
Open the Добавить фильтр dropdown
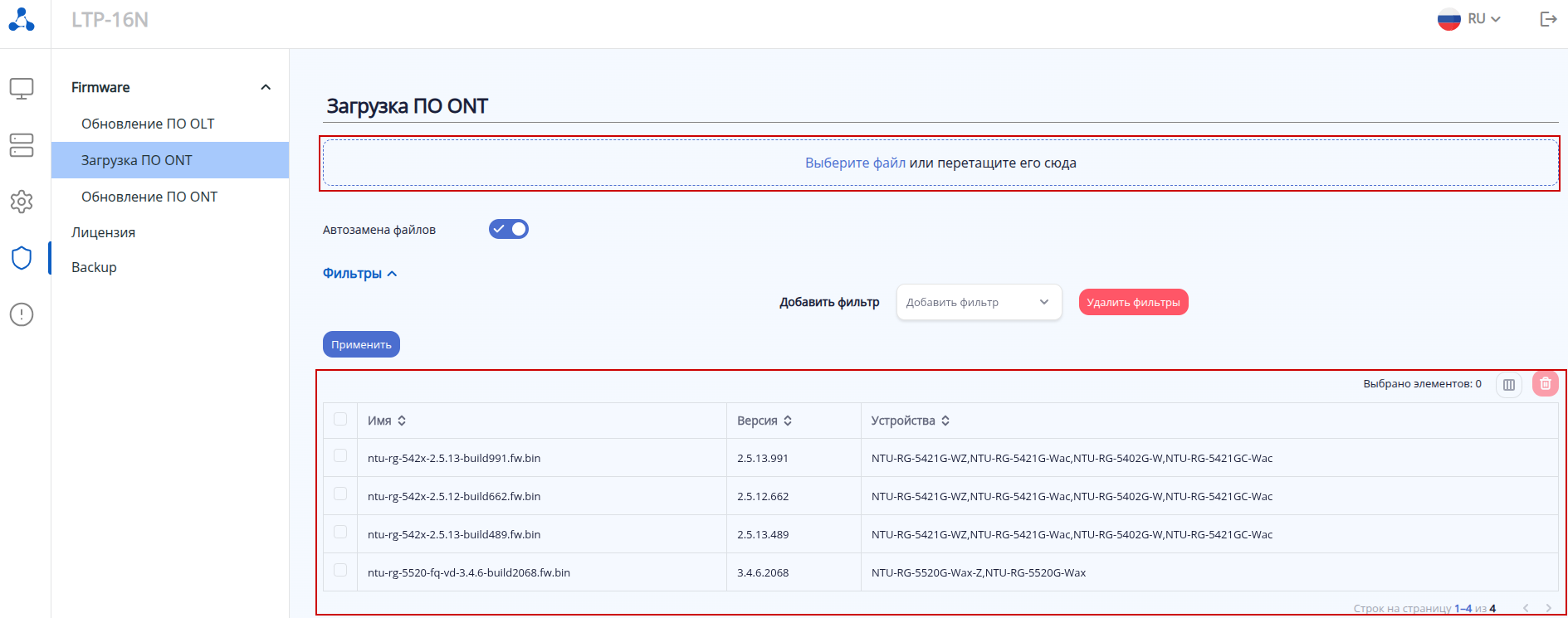pos(979,302)
